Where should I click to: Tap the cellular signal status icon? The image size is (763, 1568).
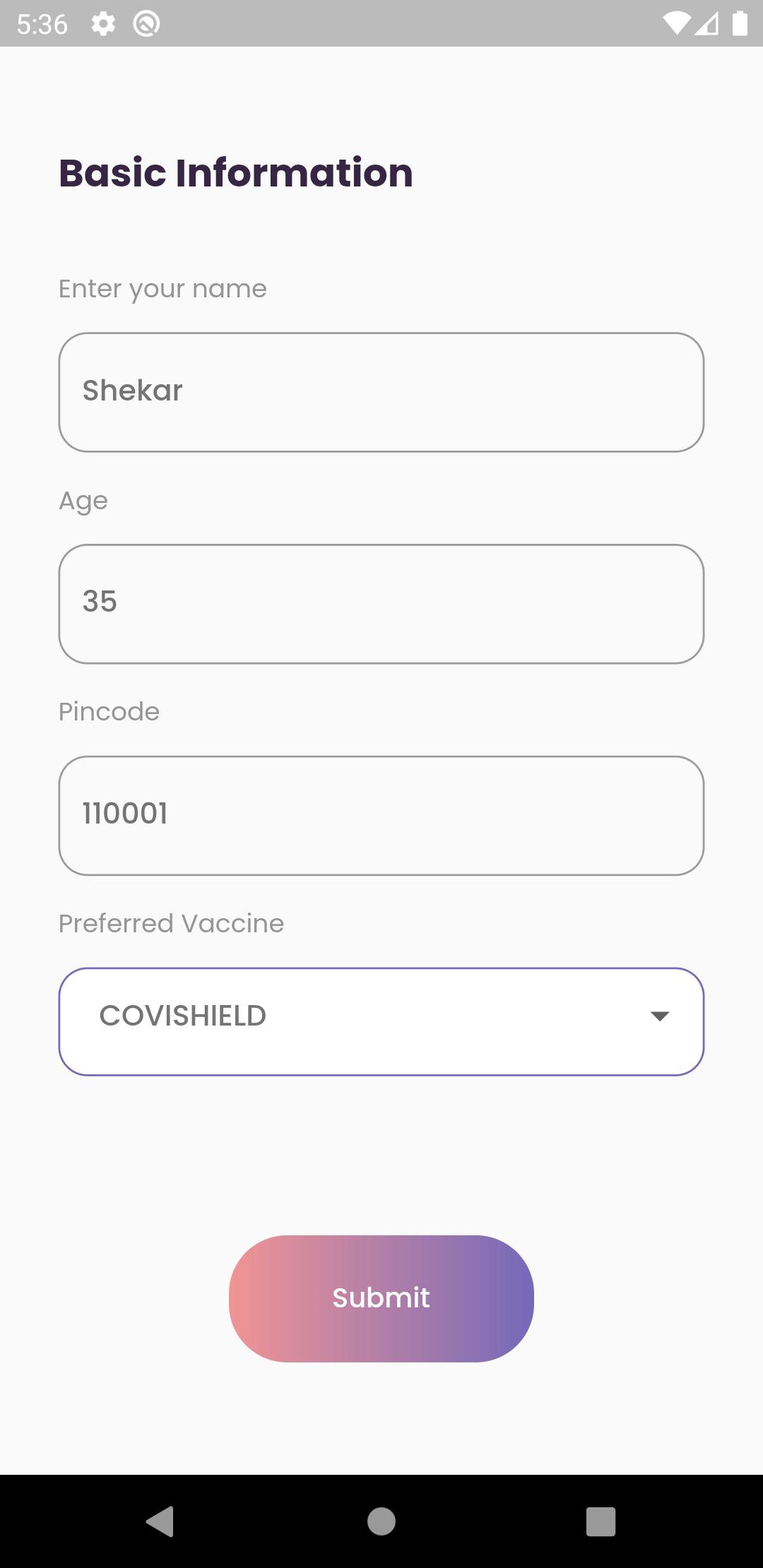point(706,24)
